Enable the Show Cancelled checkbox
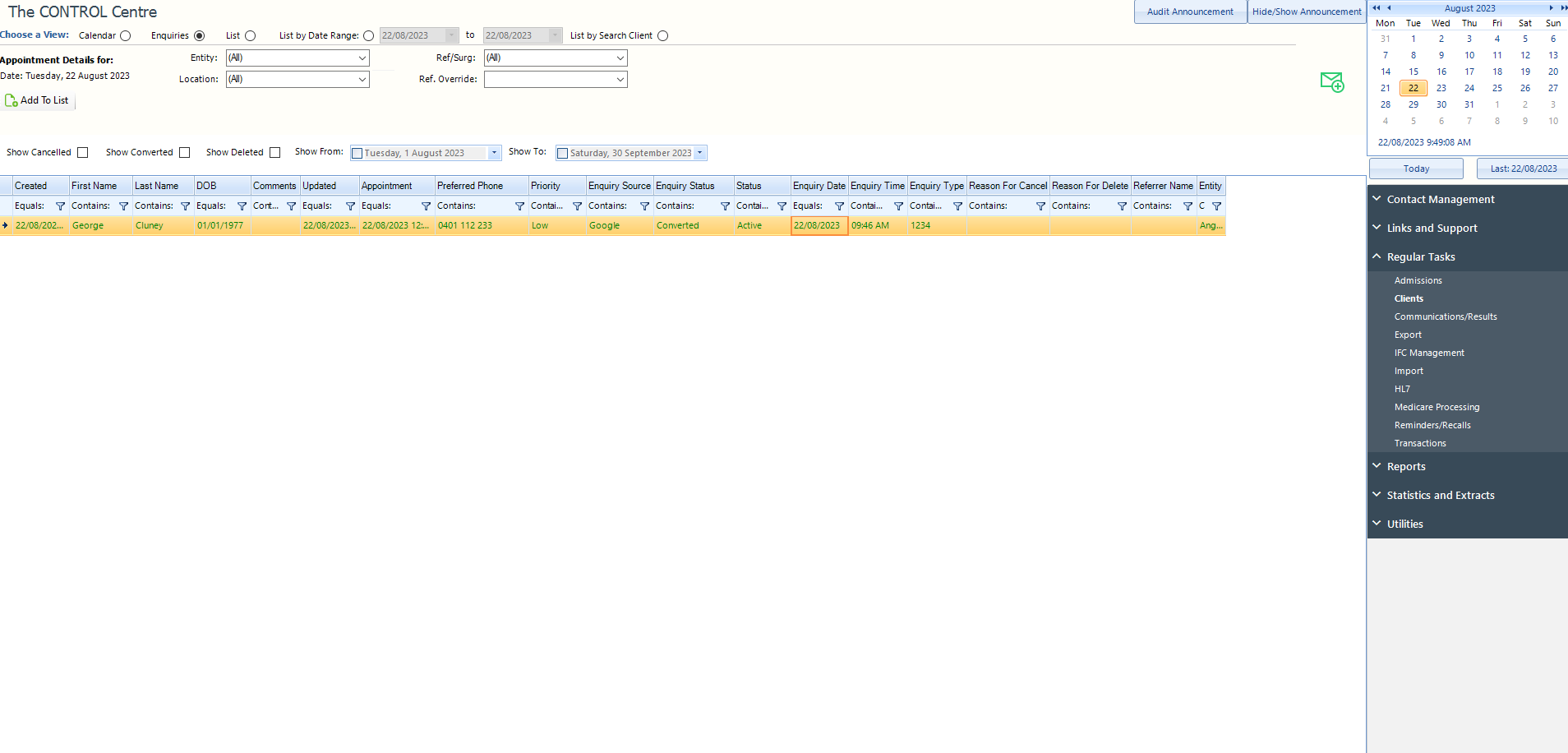The image size is (1568, 753). click(83, 153)
